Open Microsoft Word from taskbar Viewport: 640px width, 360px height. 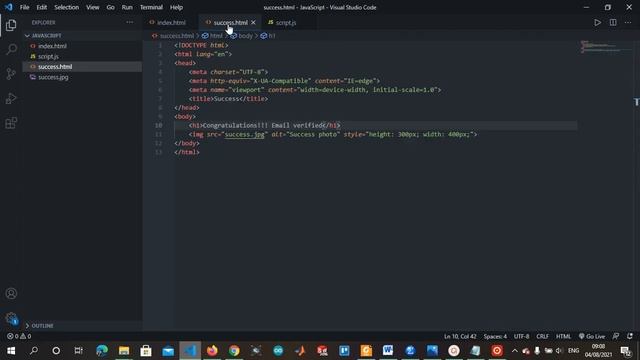pyautogui.click(x=388, y=351)
